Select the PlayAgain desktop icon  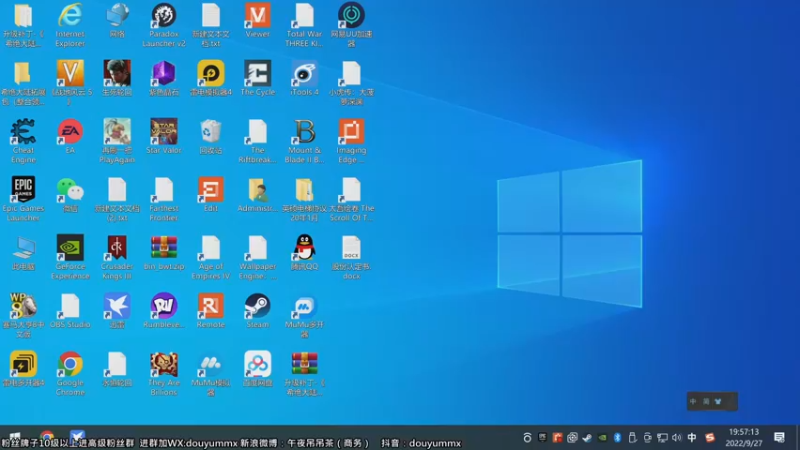(117, 141)
